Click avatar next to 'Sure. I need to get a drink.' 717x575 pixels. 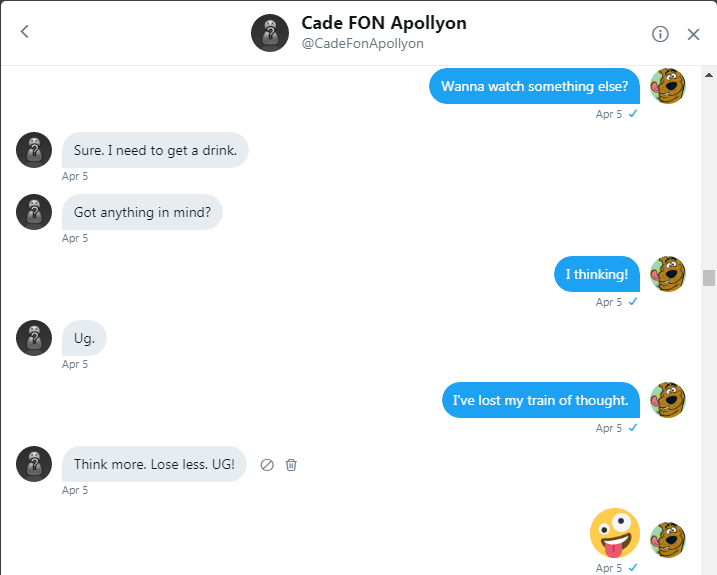[x=34, y=150]
